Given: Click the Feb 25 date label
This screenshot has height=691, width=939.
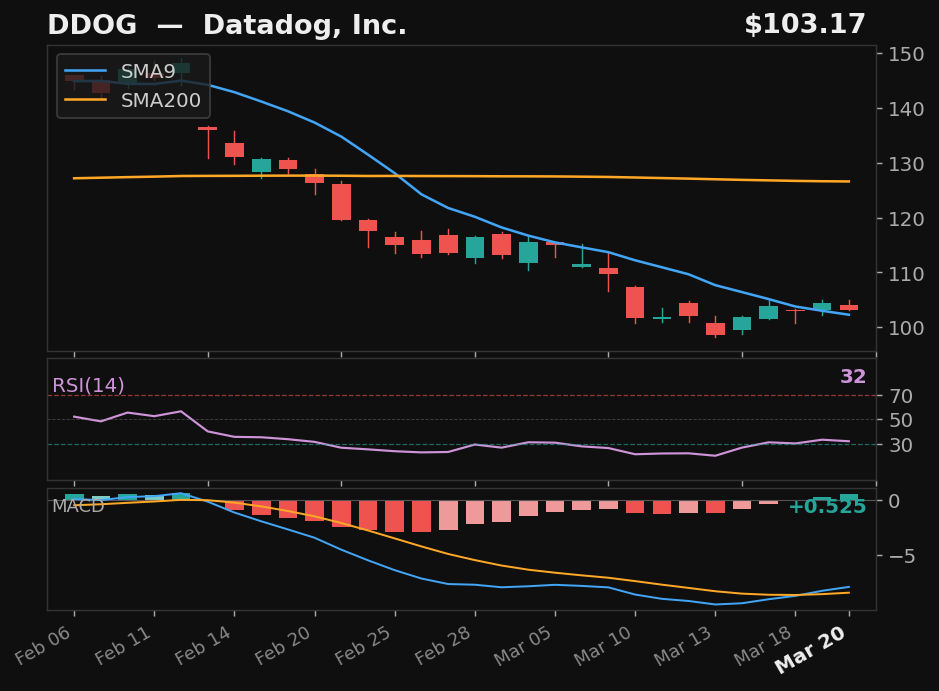Looking at the screenshot, I should click(x=364, y=644).
